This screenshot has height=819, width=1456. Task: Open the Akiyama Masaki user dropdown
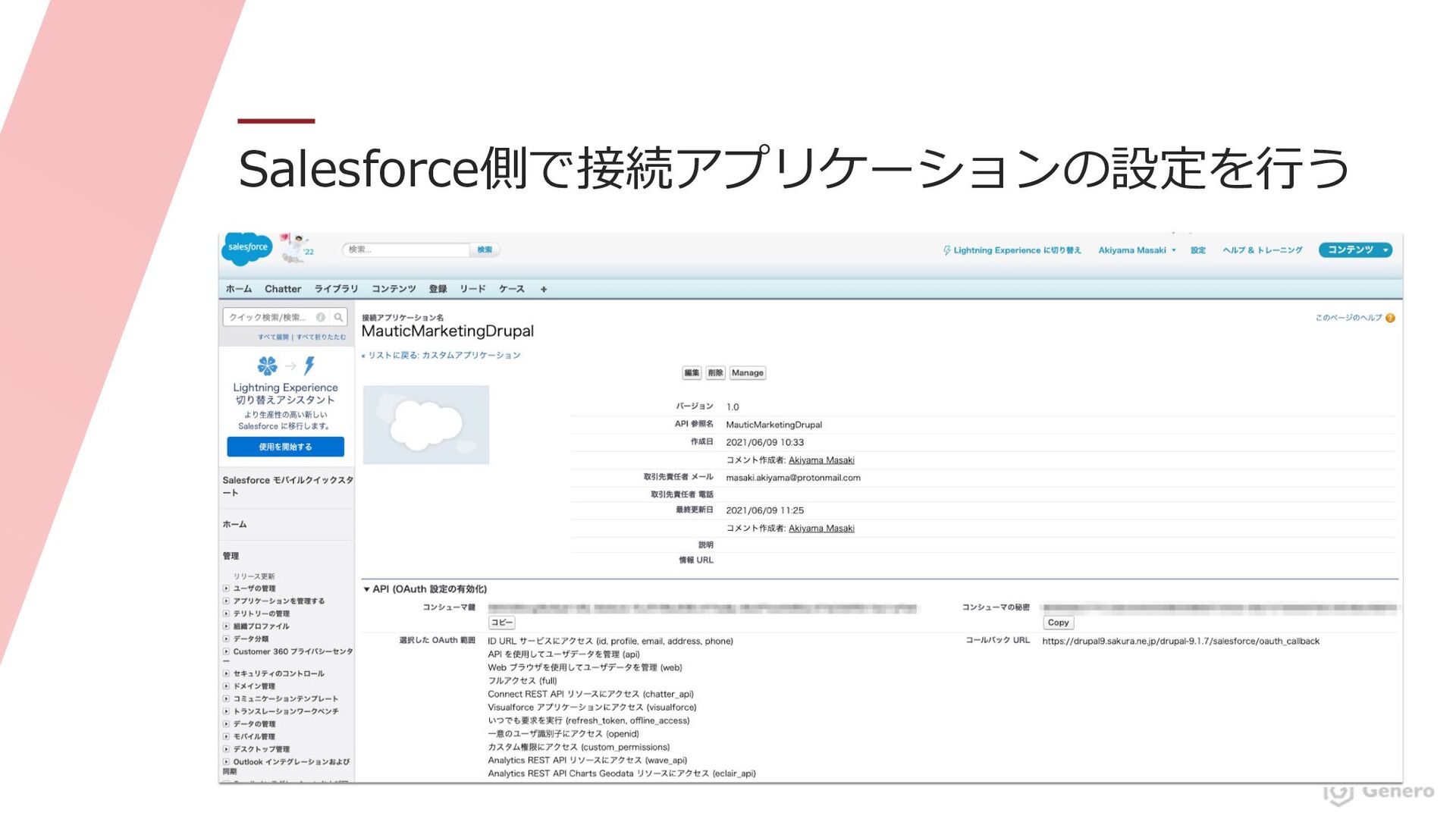coord(1137,250)
